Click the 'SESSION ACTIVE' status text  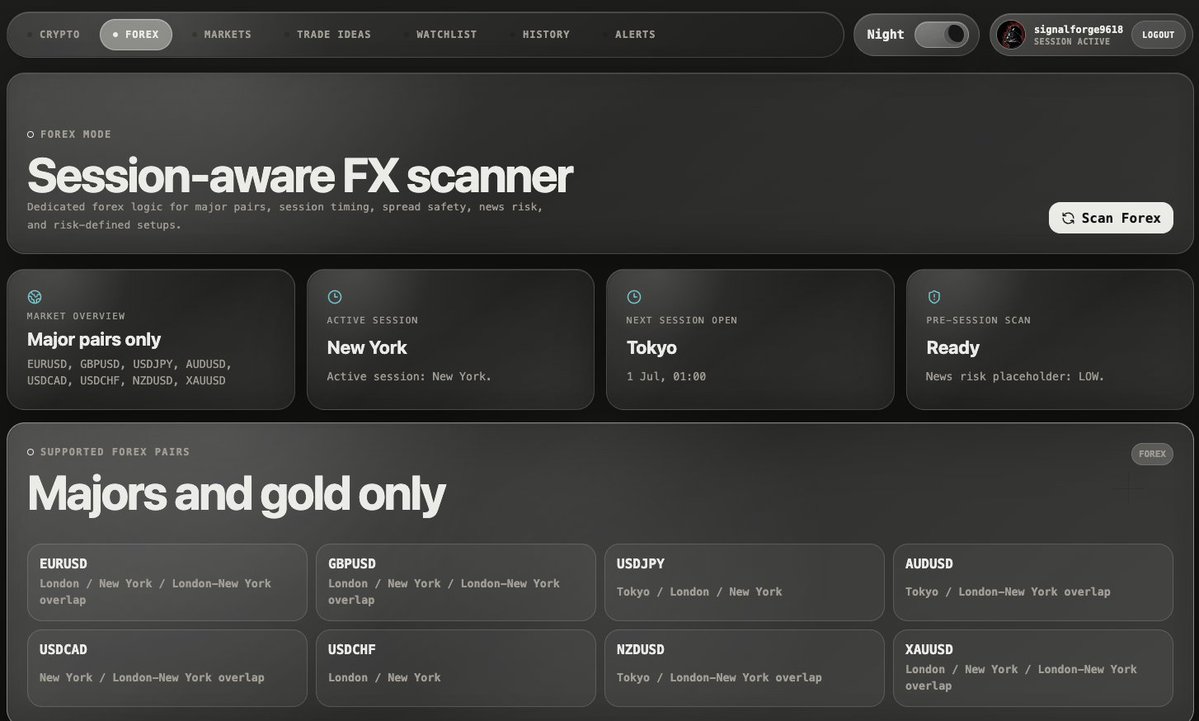coord(1072,41)
